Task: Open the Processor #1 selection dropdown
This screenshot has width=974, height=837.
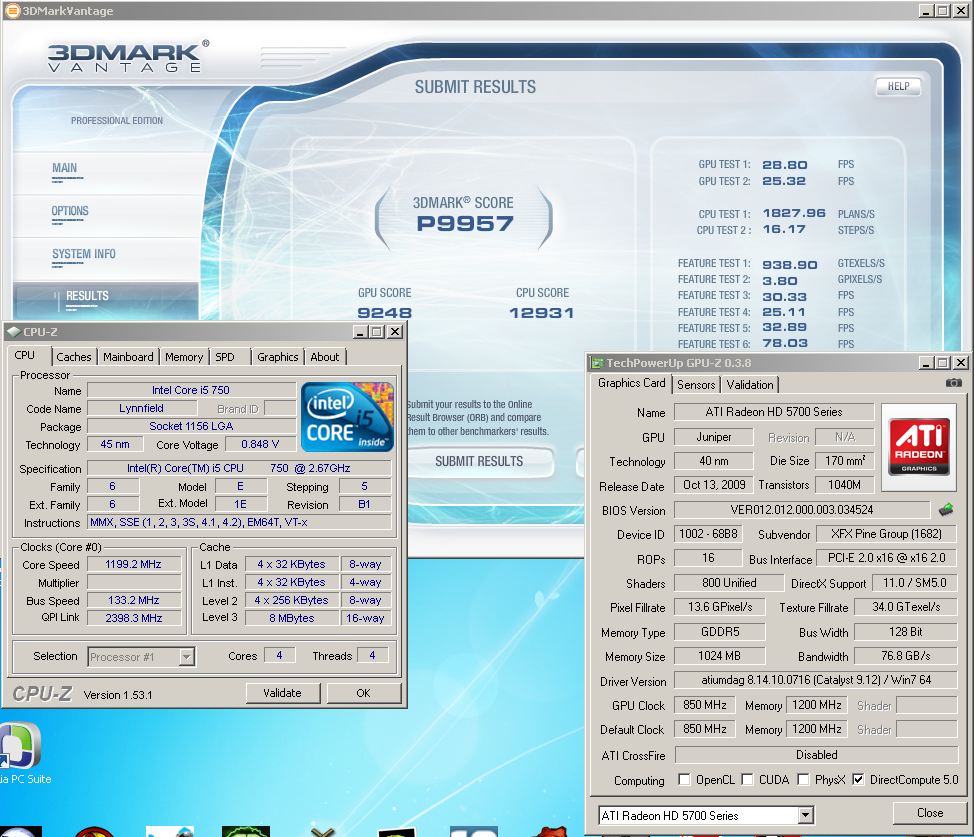Action: [187, 657]
